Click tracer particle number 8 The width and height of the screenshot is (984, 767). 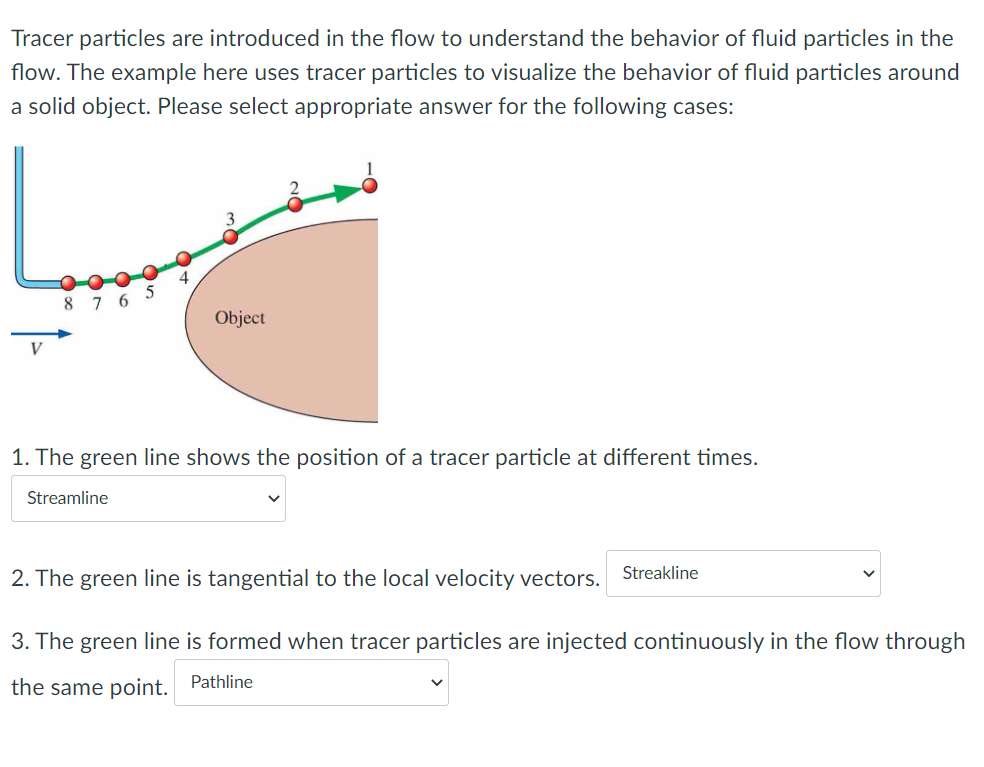point(68,282)
